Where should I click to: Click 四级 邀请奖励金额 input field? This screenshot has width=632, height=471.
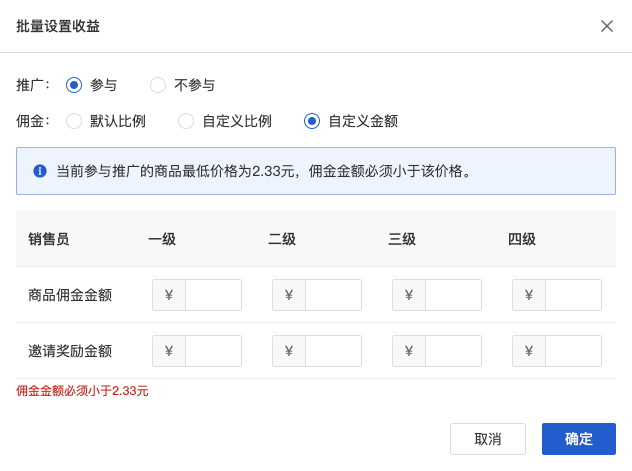point(573,351)
